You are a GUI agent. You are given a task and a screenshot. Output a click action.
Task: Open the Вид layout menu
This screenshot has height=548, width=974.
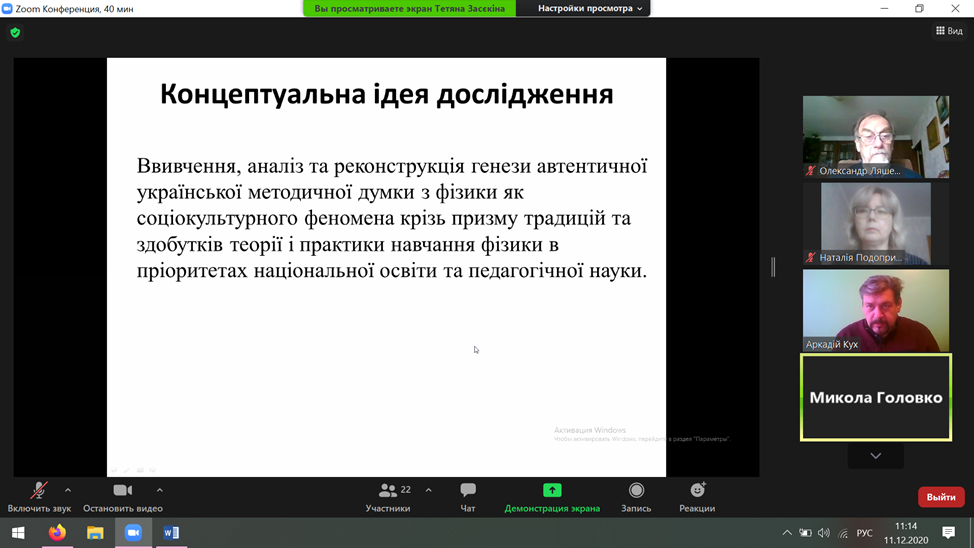949,31
